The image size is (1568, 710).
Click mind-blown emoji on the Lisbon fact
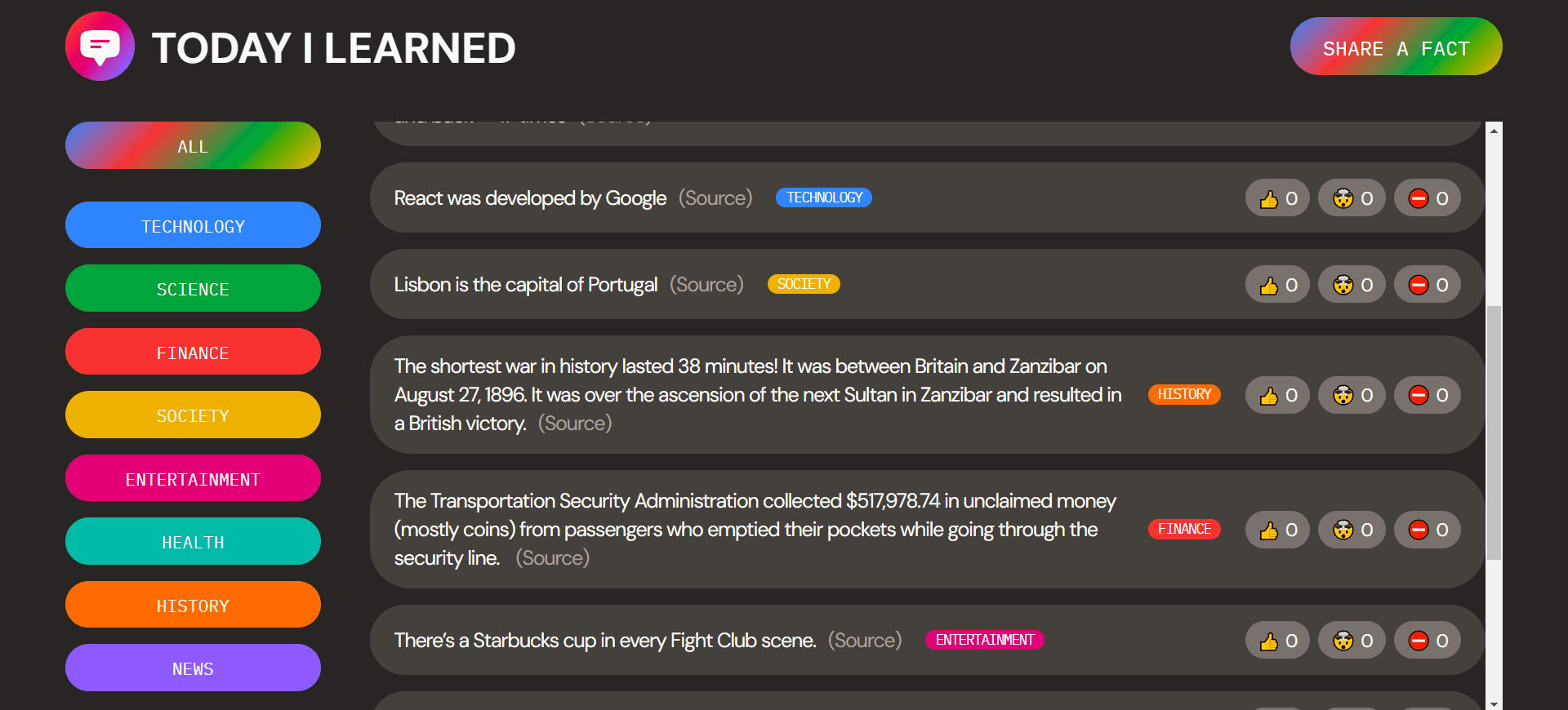(x=1352, y=285)
